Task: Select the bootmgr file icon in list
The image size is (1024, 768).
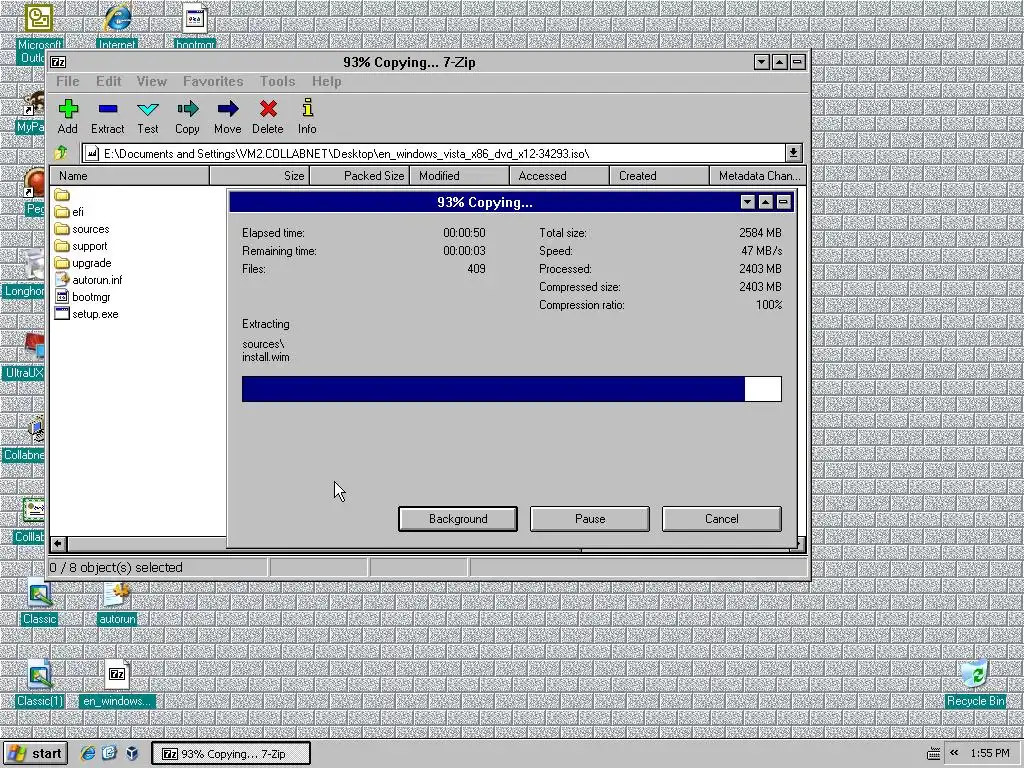Action: coord(62,296)
